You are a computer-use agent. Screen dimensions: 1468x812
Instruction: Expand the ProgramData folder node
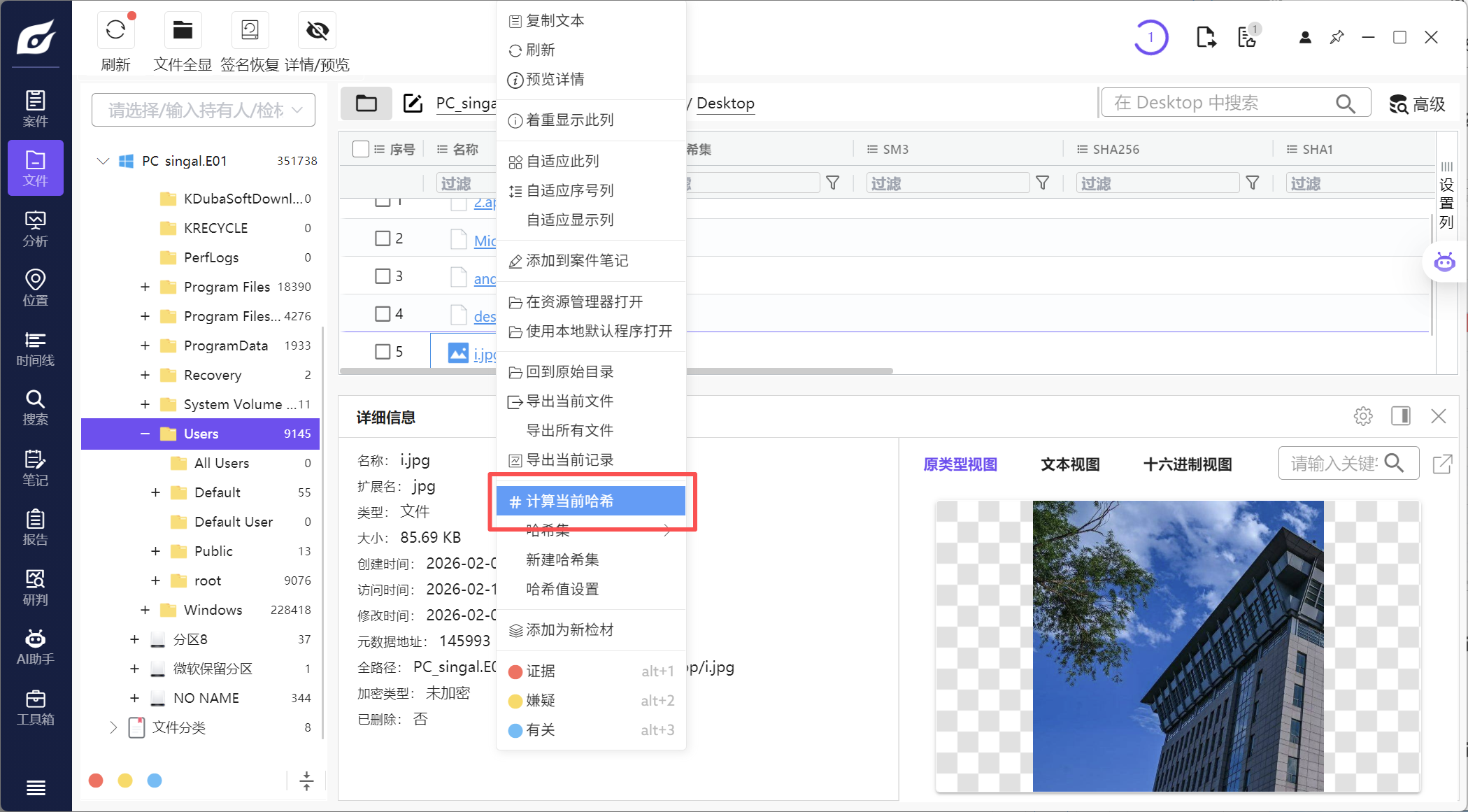pos(145,346)
